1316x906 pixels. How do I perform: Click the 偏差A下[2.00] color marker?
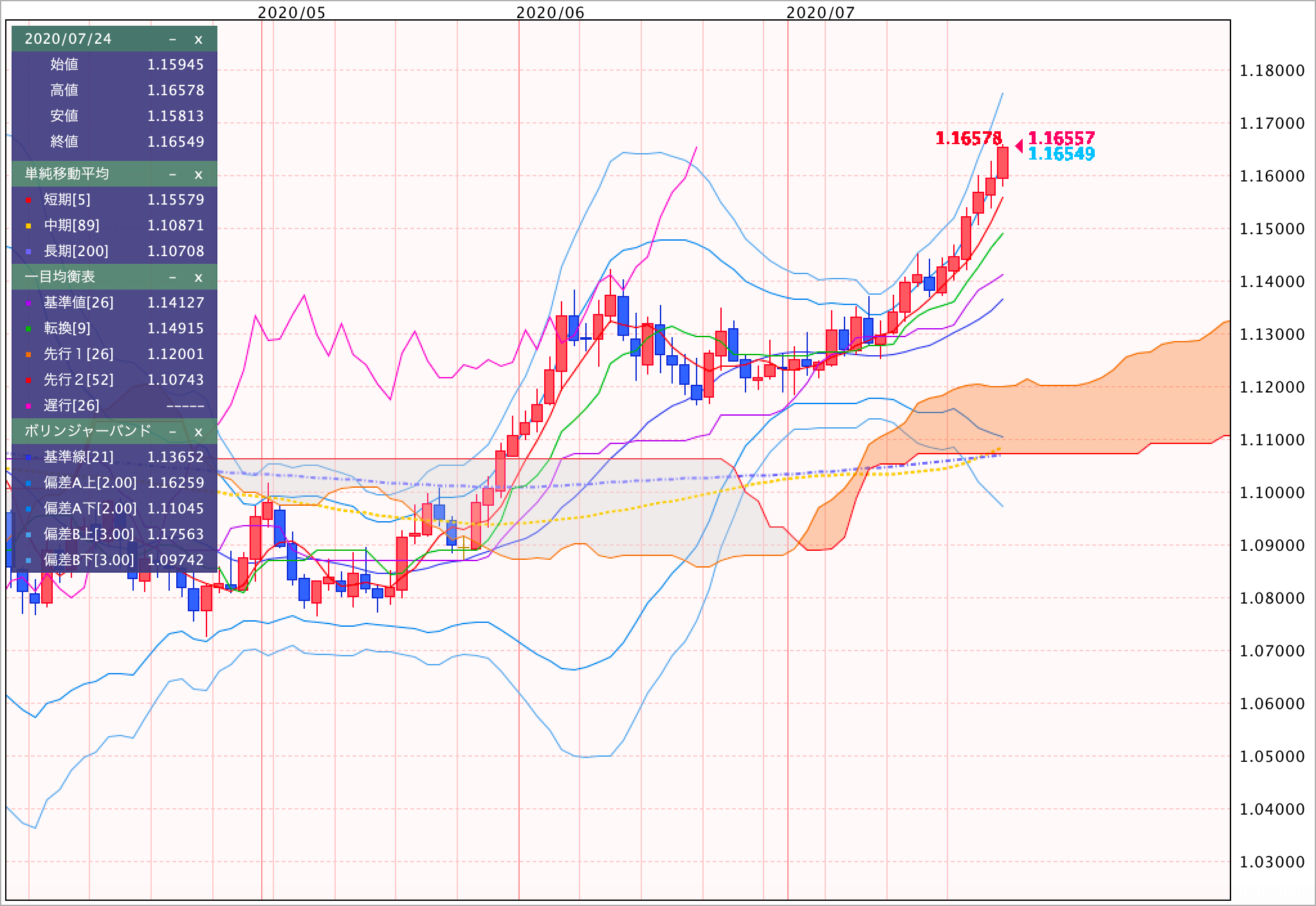(28, 510)
